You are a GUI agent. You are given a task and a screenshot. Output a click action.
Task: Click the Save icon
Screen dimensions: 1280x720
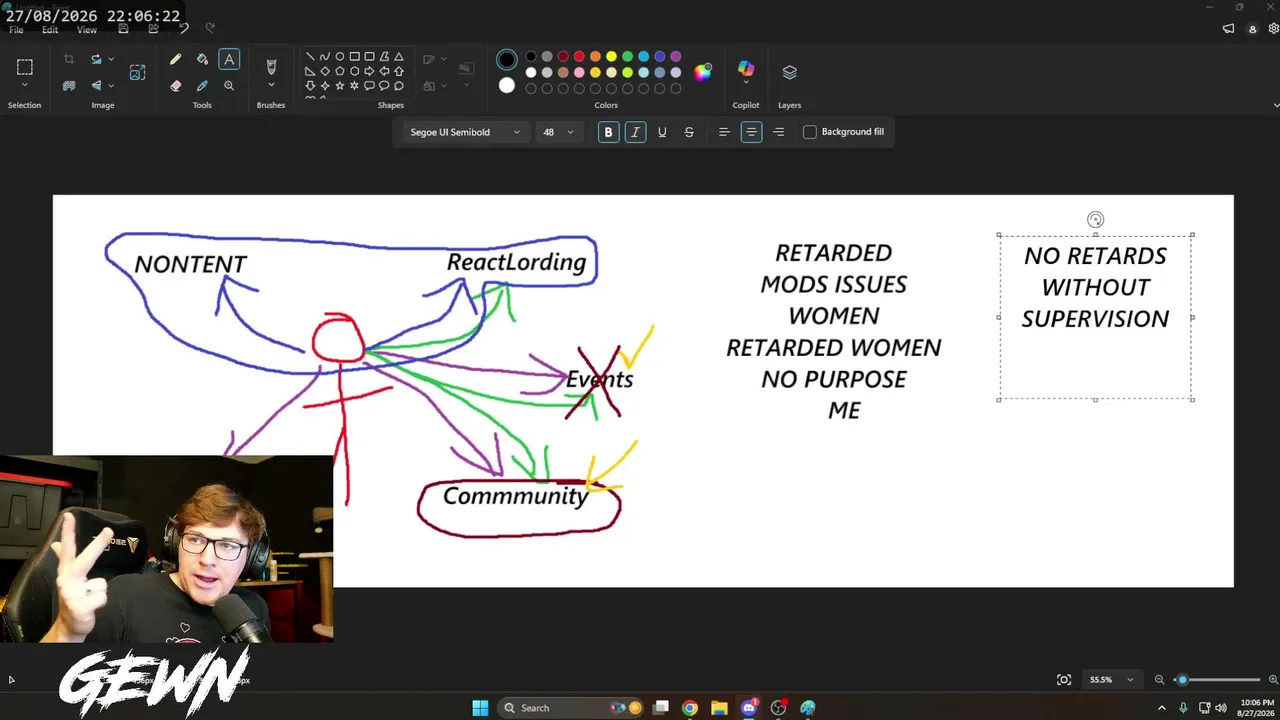124,29
